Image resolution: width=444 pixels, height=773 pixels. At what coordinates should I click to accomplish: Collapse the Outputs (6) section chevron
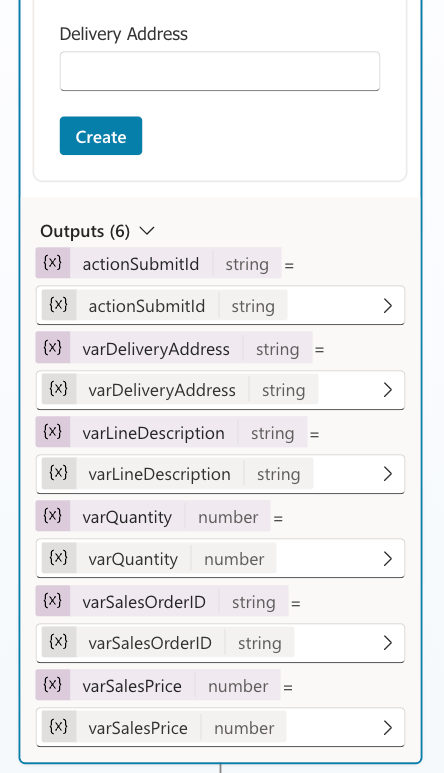pyautogui.click(x=147, y=231)
